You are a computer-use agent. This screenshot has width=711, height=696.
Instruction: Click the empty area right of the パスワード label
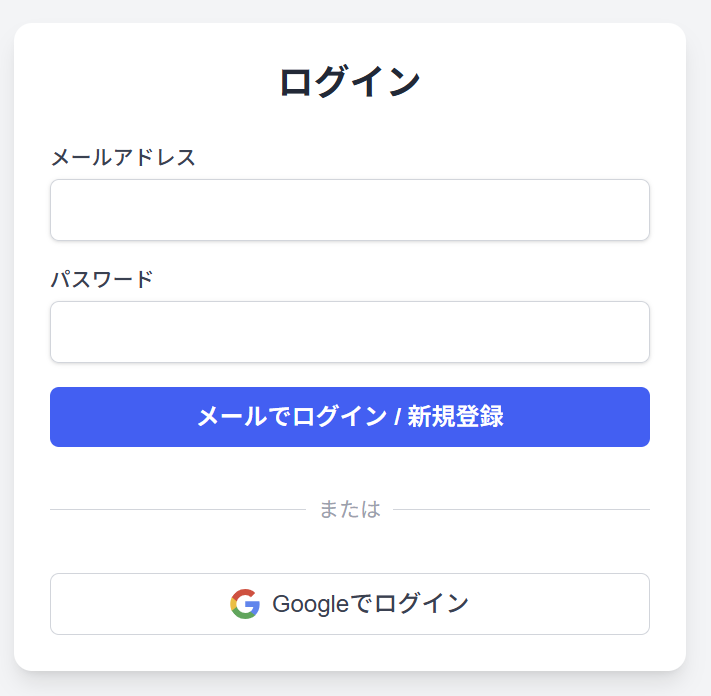400,279
